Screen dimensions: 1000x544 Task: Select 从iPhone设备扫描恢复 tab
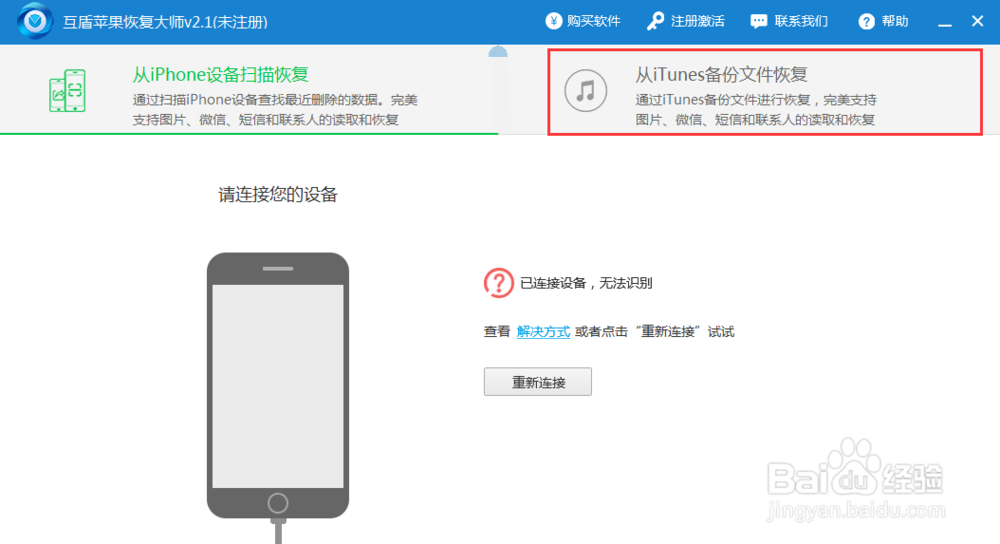click(249, 90)
